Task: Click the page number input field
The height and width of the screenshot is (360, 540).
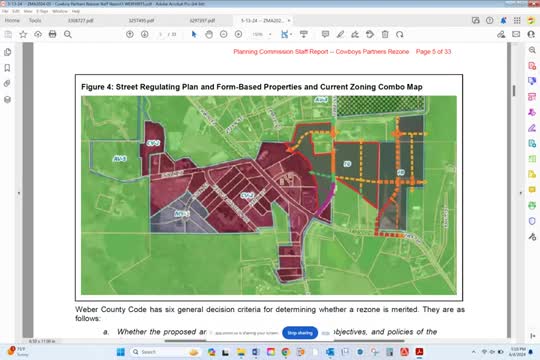Action: point(160,34)
